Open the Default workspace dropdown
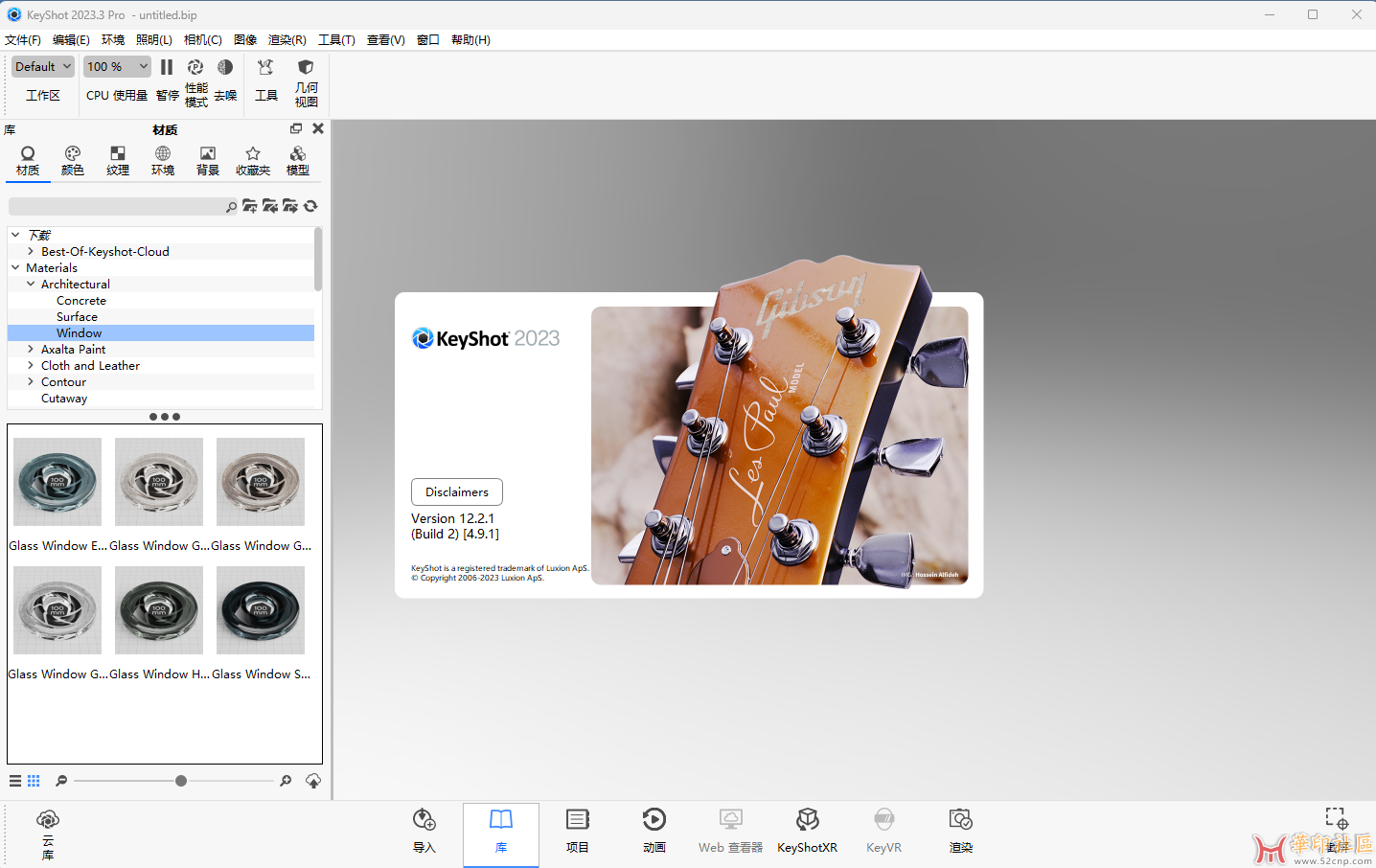Screen dimensions: 1376x868 43,66
